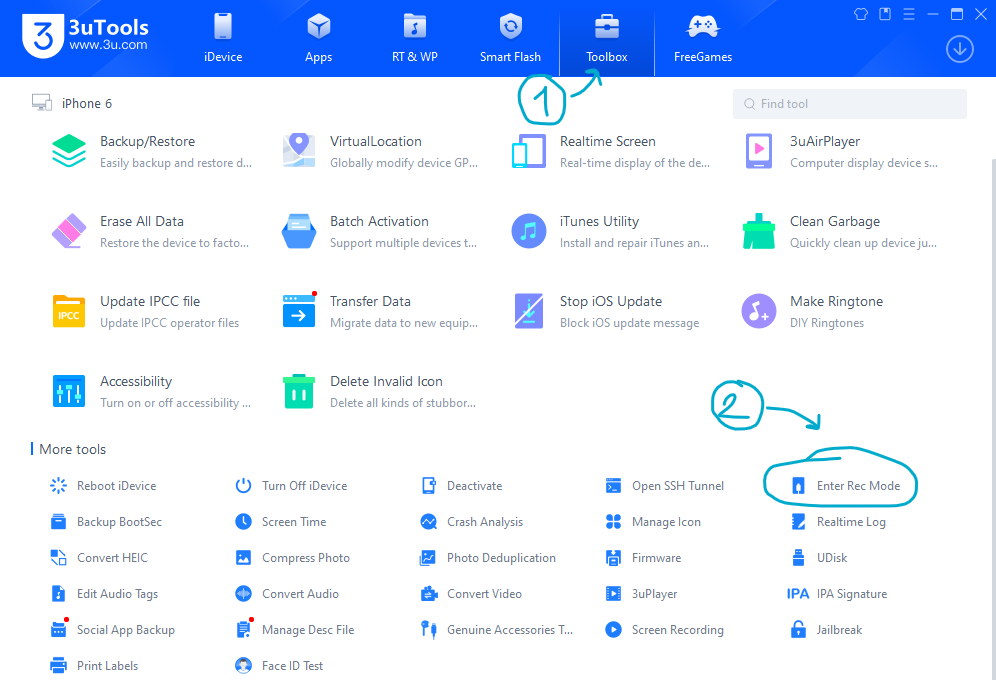Click the Reboot iDevice icon
The image size is (996, 680).
[x=58, y=486]
